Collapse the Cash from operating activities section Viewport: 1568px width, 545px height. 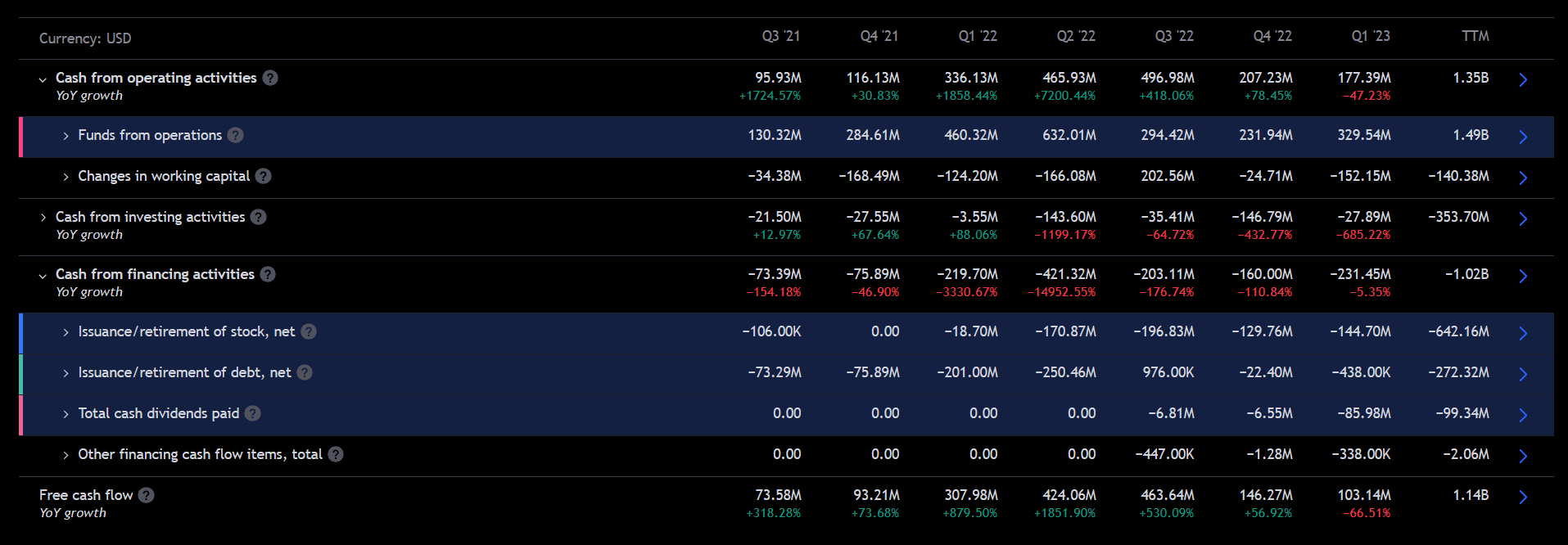(x=43, y=79)
